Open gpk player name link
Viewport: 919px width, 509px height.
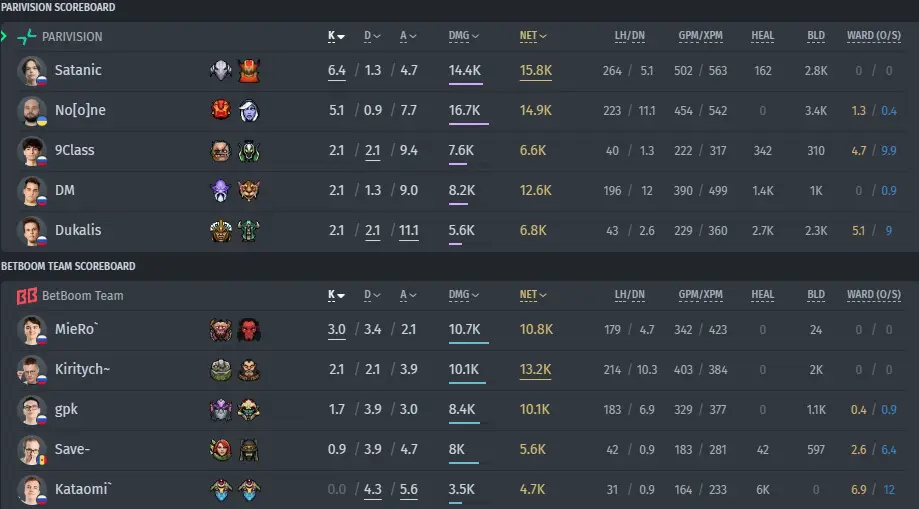(x=66, y=410)
